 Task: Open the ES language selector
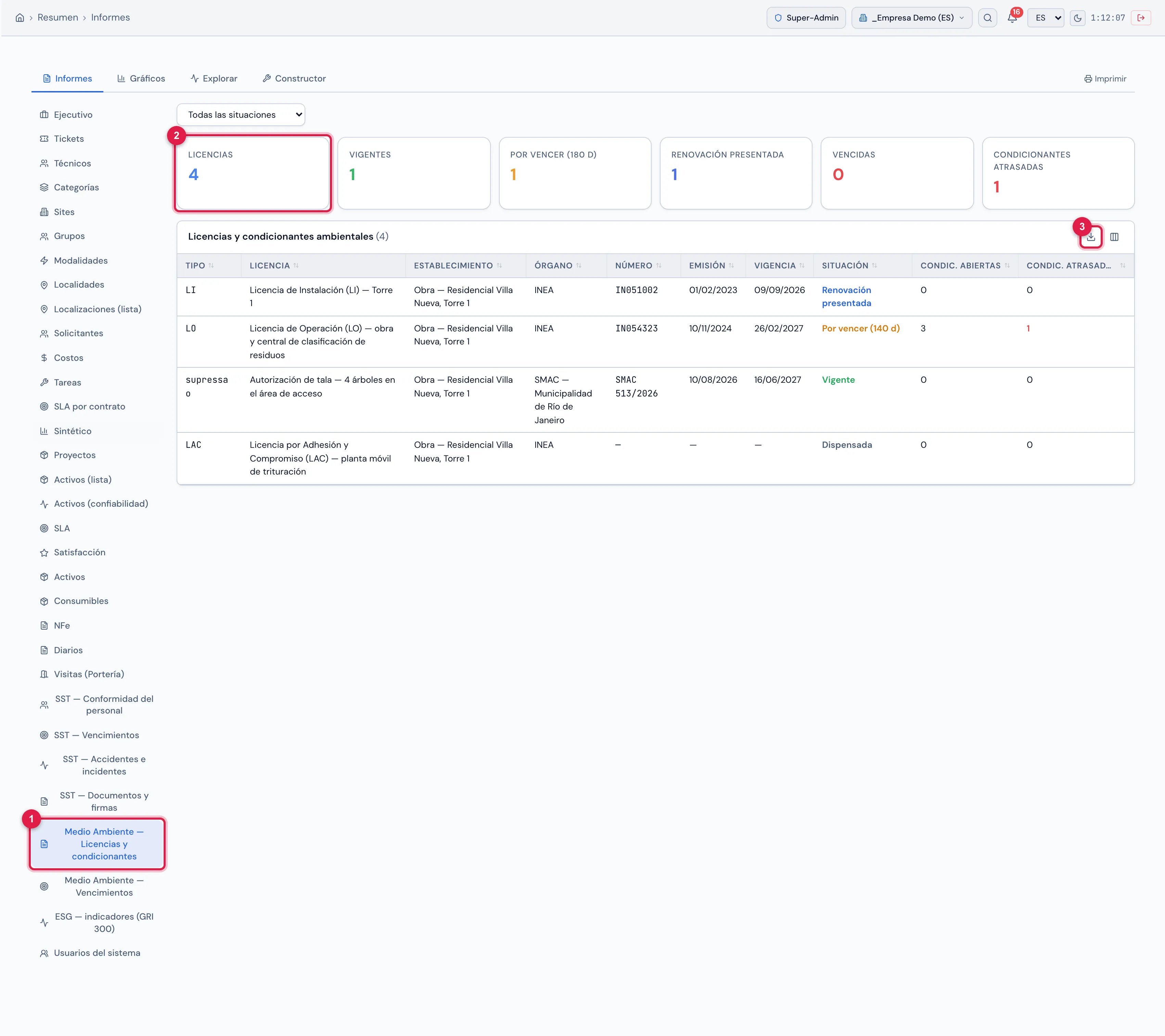tap(1046, 18)
